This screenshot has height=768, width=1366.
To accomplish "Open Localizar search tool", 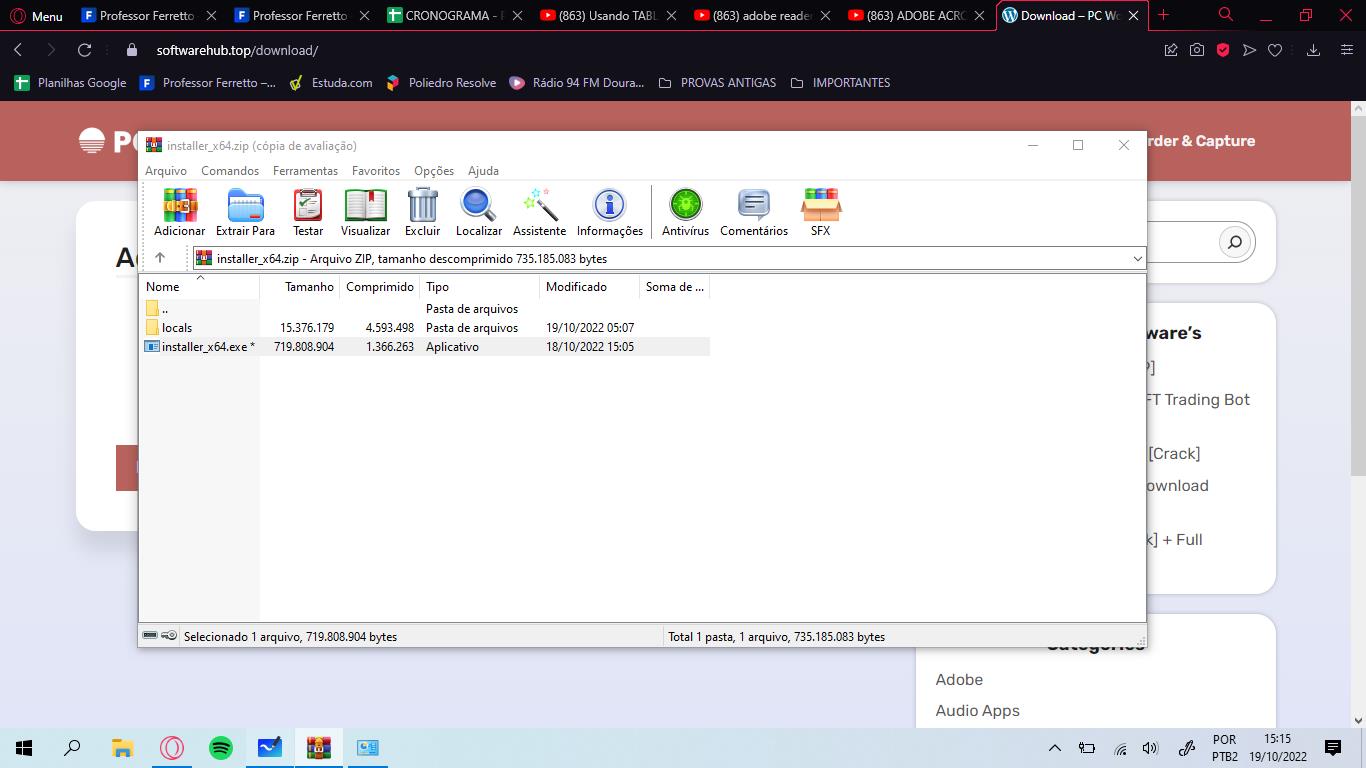I will [478, 213].
